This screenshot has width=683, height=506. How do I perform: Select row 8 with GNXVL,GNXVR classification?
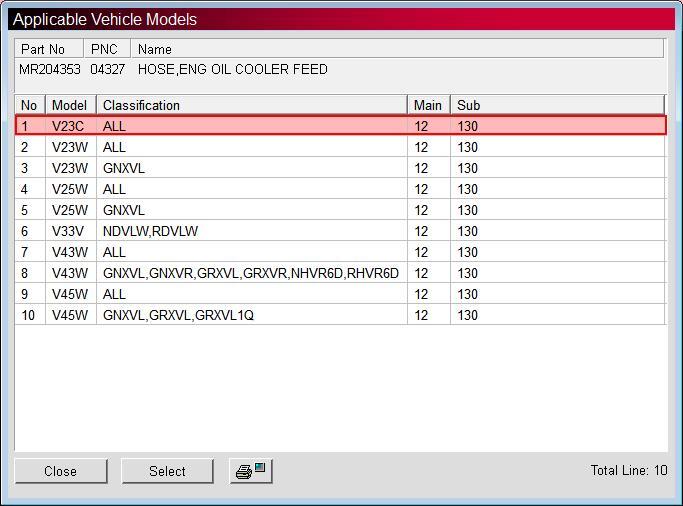pos(341,273)
